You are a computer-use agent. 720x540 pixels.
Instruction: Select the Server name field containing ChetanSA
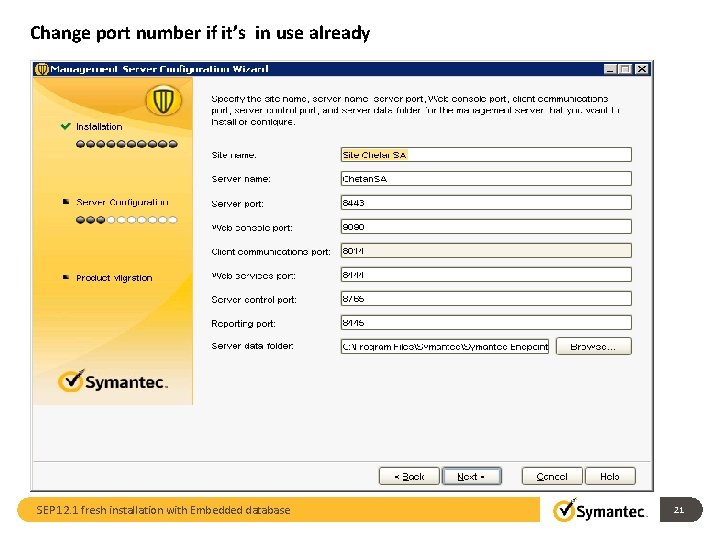pos(486,179)
